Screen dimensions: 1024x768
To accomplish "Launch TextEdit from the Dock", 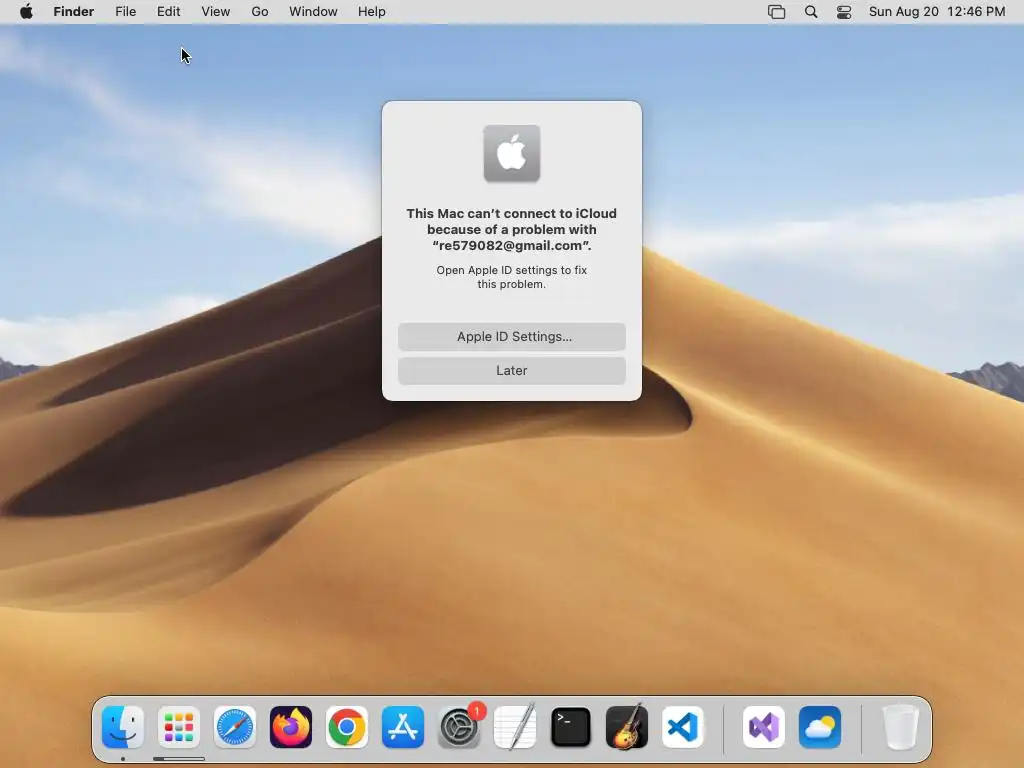I will (515, 727).
